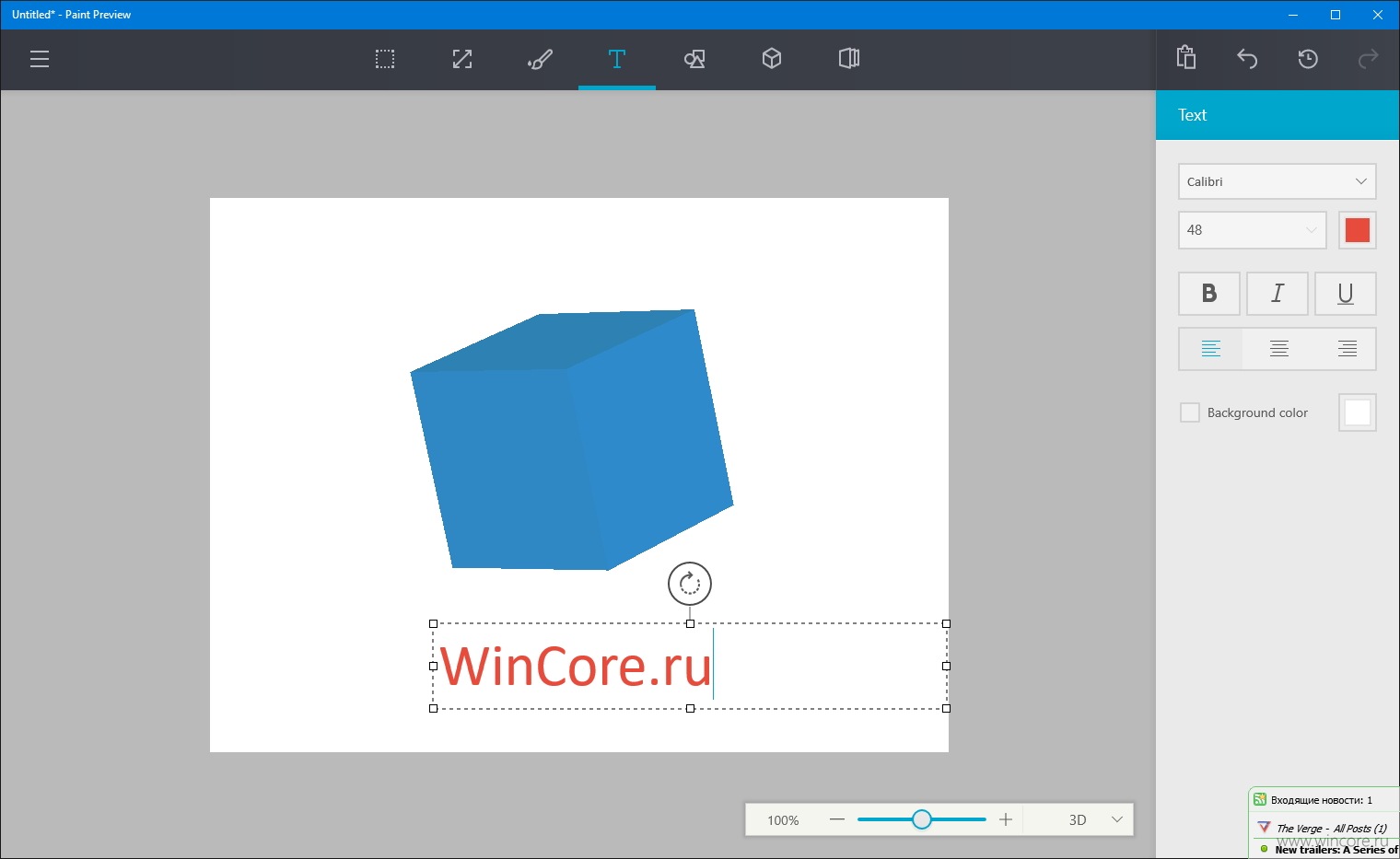Click the Paste clipboard icon

click(1186, 58)
